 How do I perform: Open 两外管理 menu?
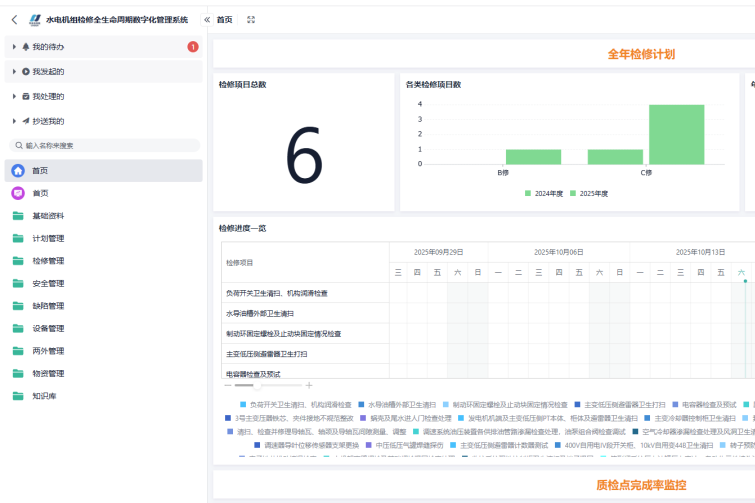[104, 351]
